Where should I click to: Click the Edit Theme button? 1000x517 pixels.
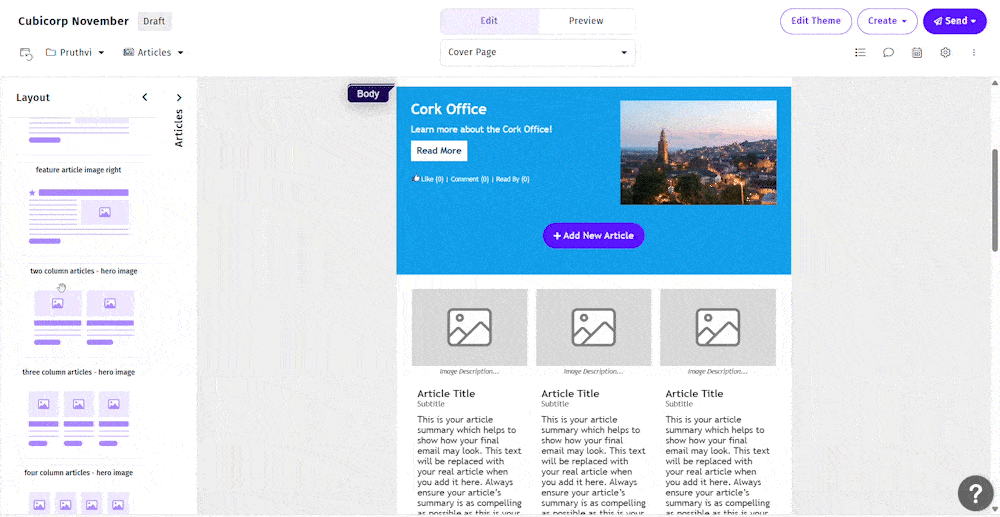pos(815,21)
